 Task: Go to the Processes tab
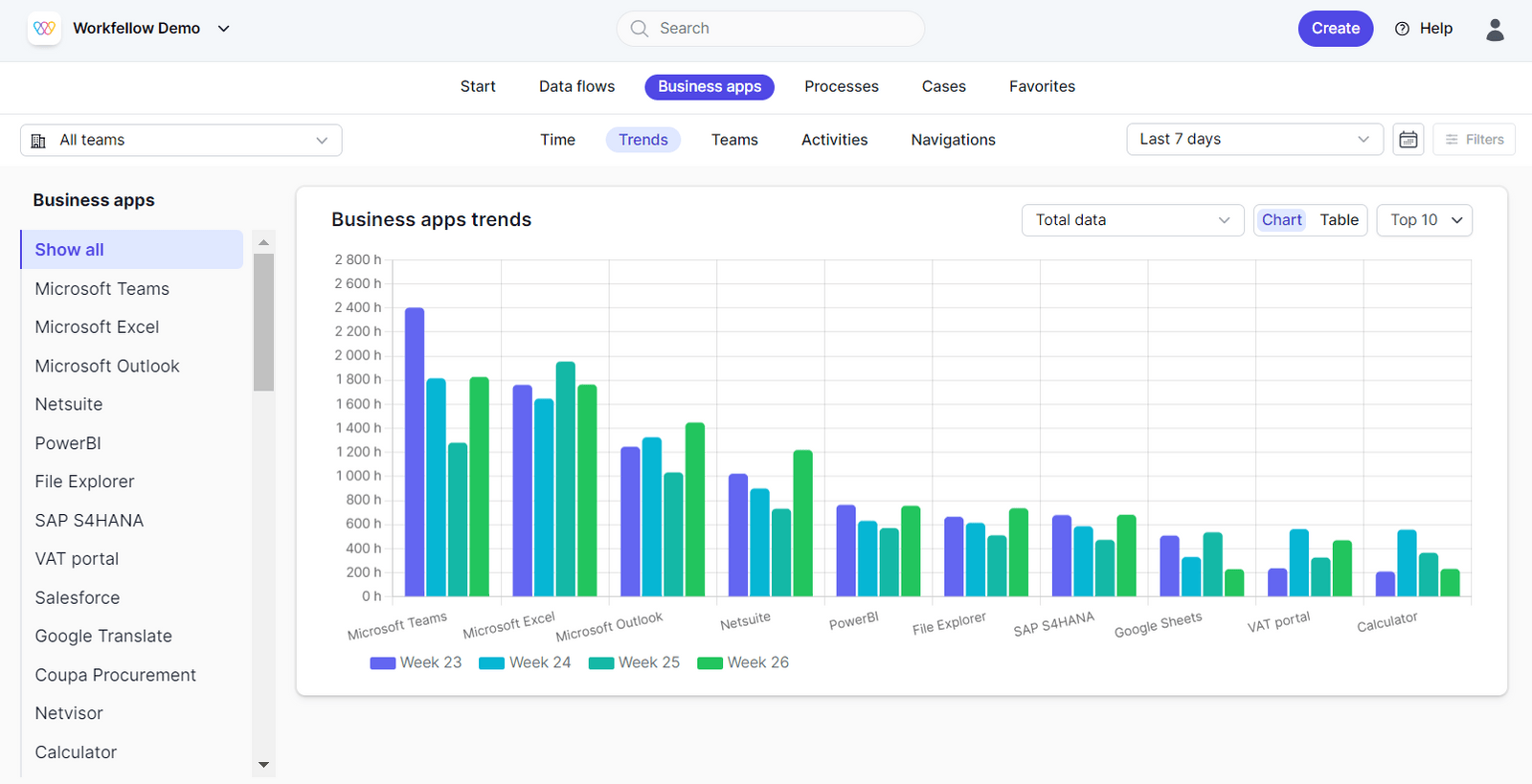841,86
